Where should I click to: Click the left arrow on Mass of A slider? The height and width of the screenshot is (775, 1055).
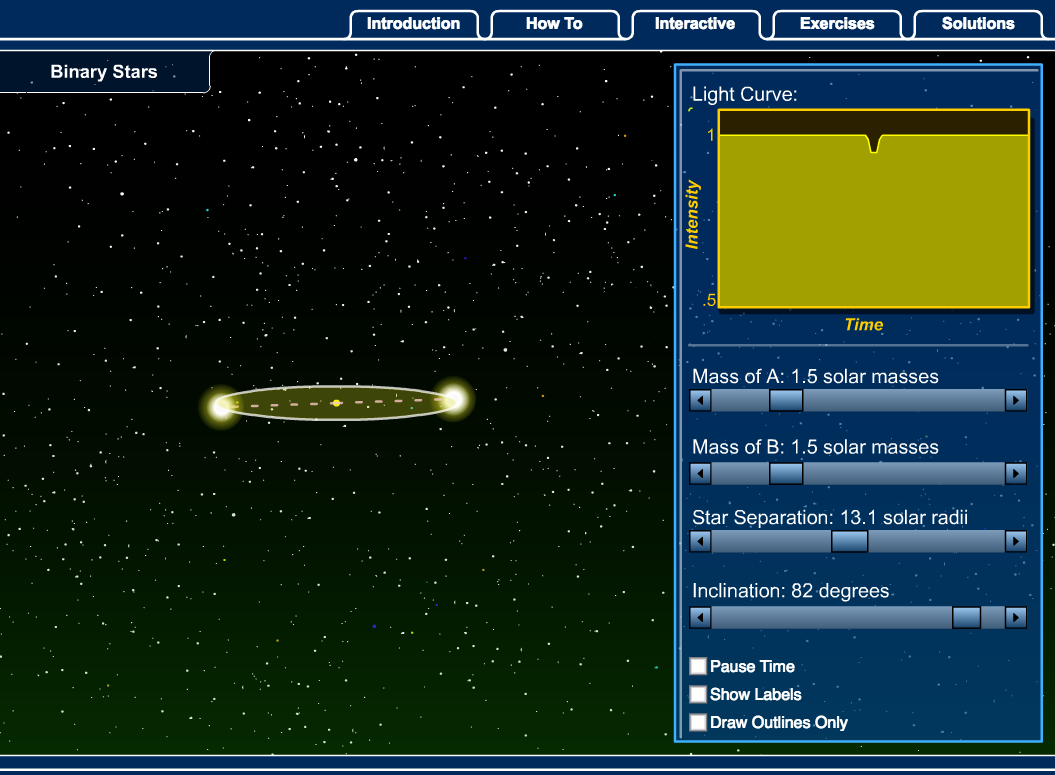(700, 400)
